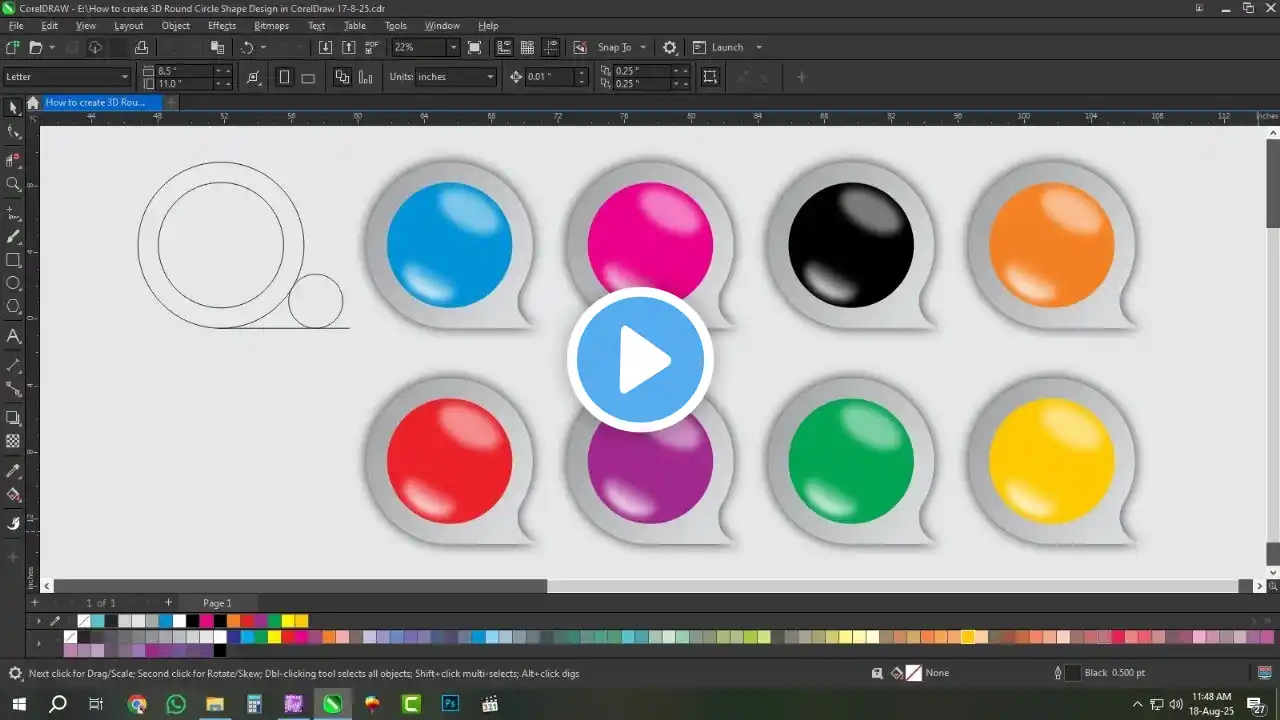Image resolution: width=1280 pixels, height=720 pixels.
Task: Expand the Letter page size dropdown
Action: click(x=124, y=77)
